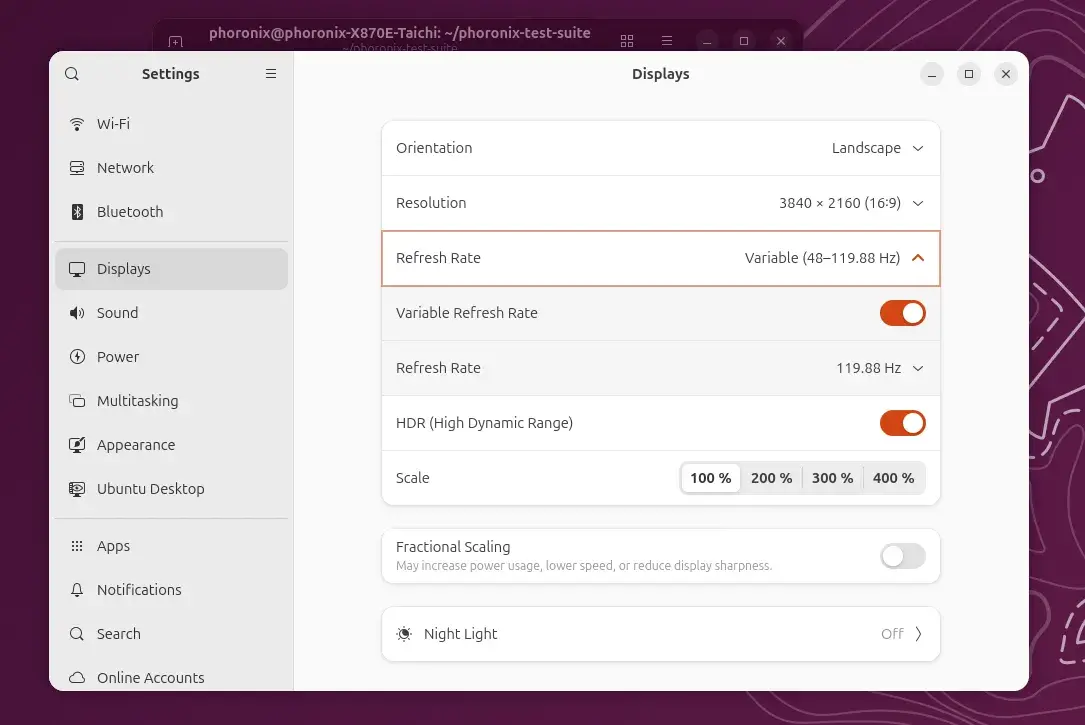The height and width of the screenshot is (725, 1085).
Task: Open the Resolution 3840 × 2160 dropdown
Action: click(850, 203)
